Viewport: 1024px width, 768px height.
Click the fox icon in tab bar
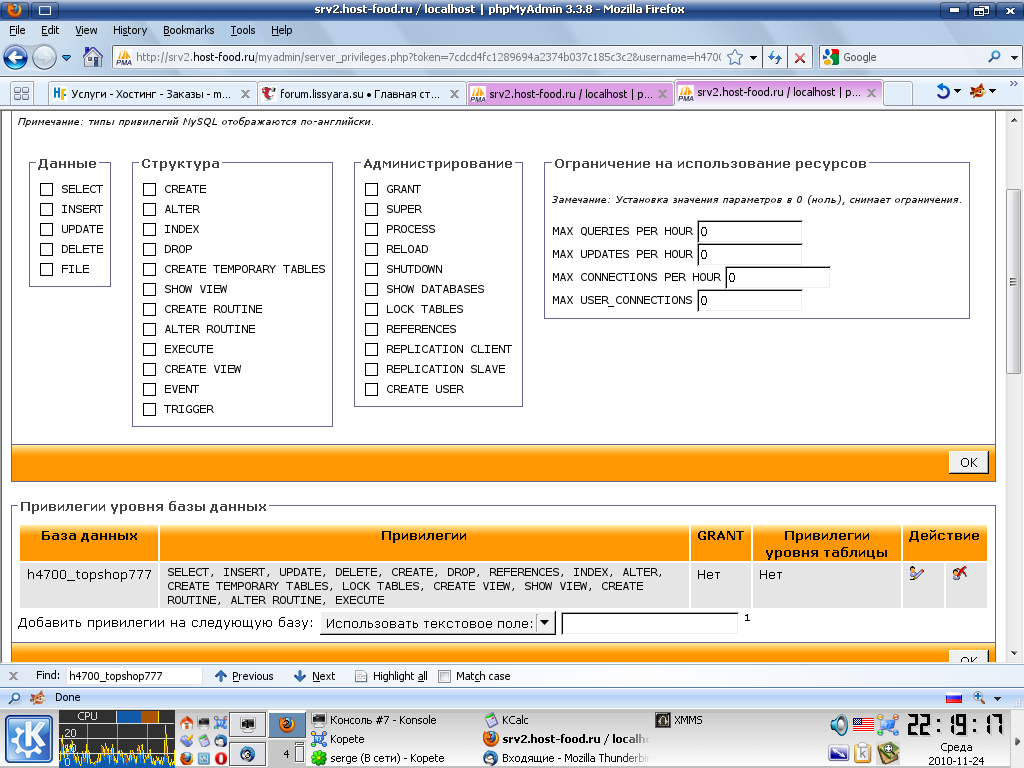978,91
